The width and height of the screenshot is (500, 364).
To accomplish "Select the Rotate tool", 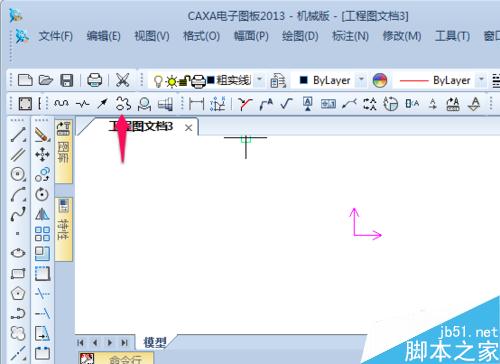I will click(x=42, y=194).
